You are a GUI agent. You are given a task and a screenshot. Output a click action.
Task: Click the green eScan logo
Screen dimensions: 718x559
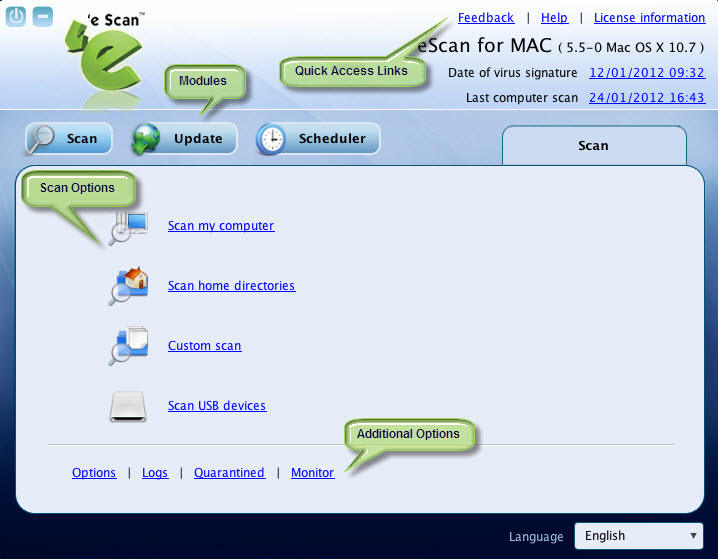pos(105,55)
